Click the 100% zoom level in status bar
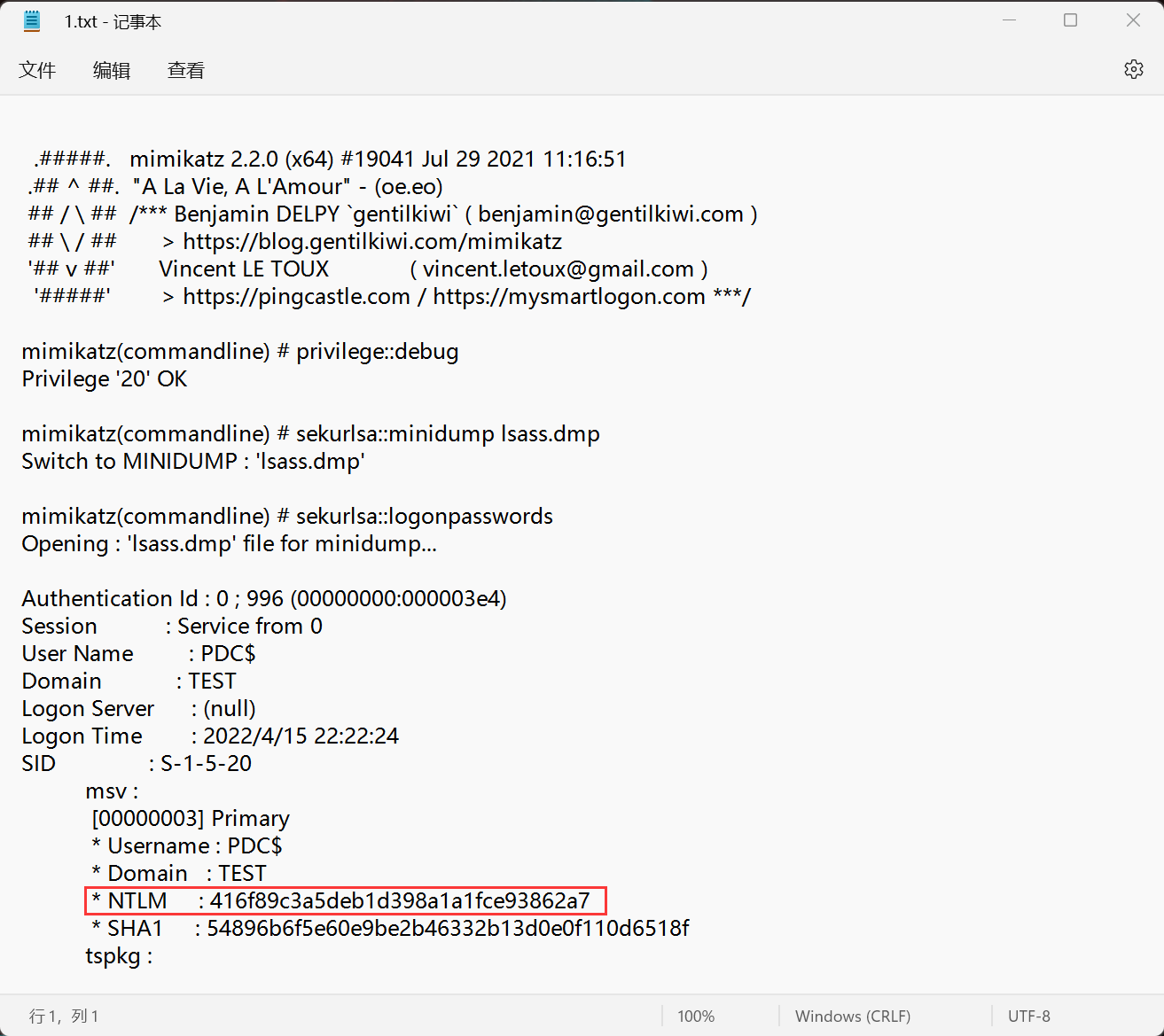Screen dimensions: 1164x1036 (x=696, y=1017)
